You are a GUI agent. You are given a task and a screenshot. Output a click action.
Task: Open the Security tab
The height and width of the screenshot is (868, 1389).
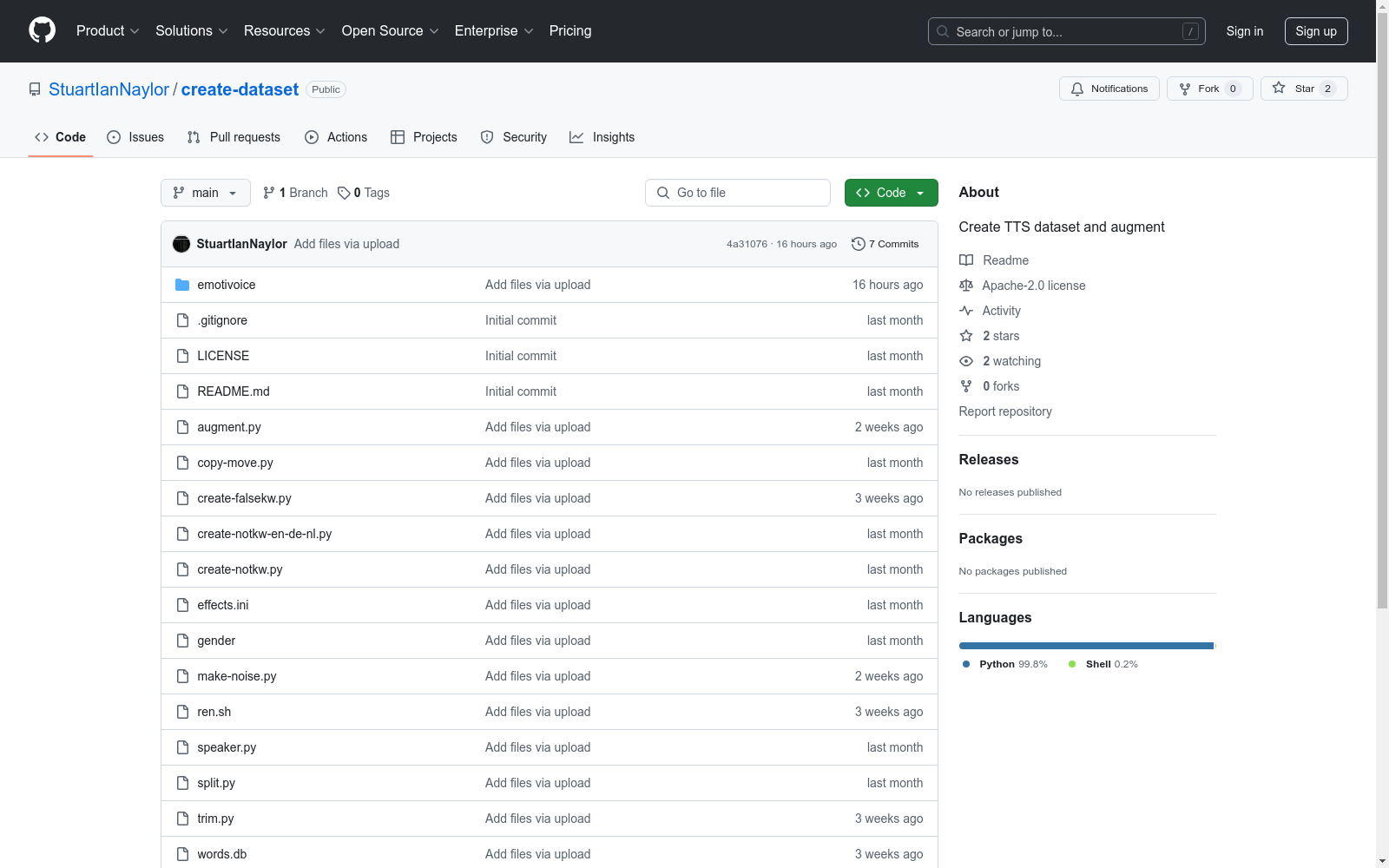point(514,137)
